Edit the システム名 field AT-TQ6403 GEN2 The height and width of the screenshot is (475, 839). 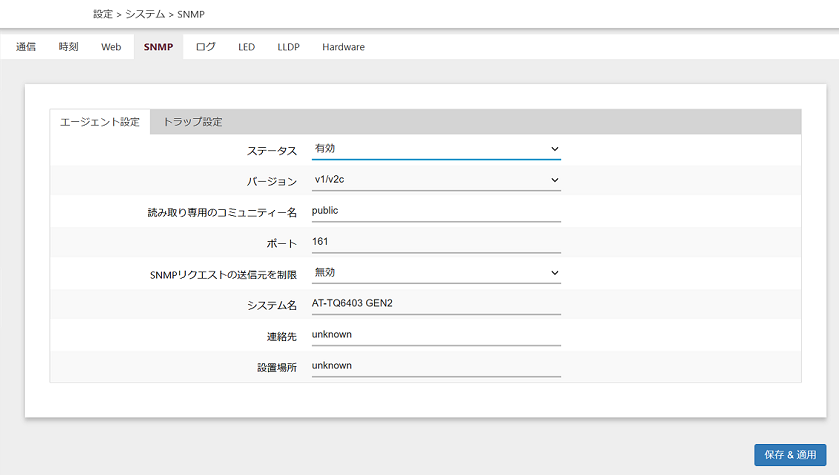coord(436,304)
